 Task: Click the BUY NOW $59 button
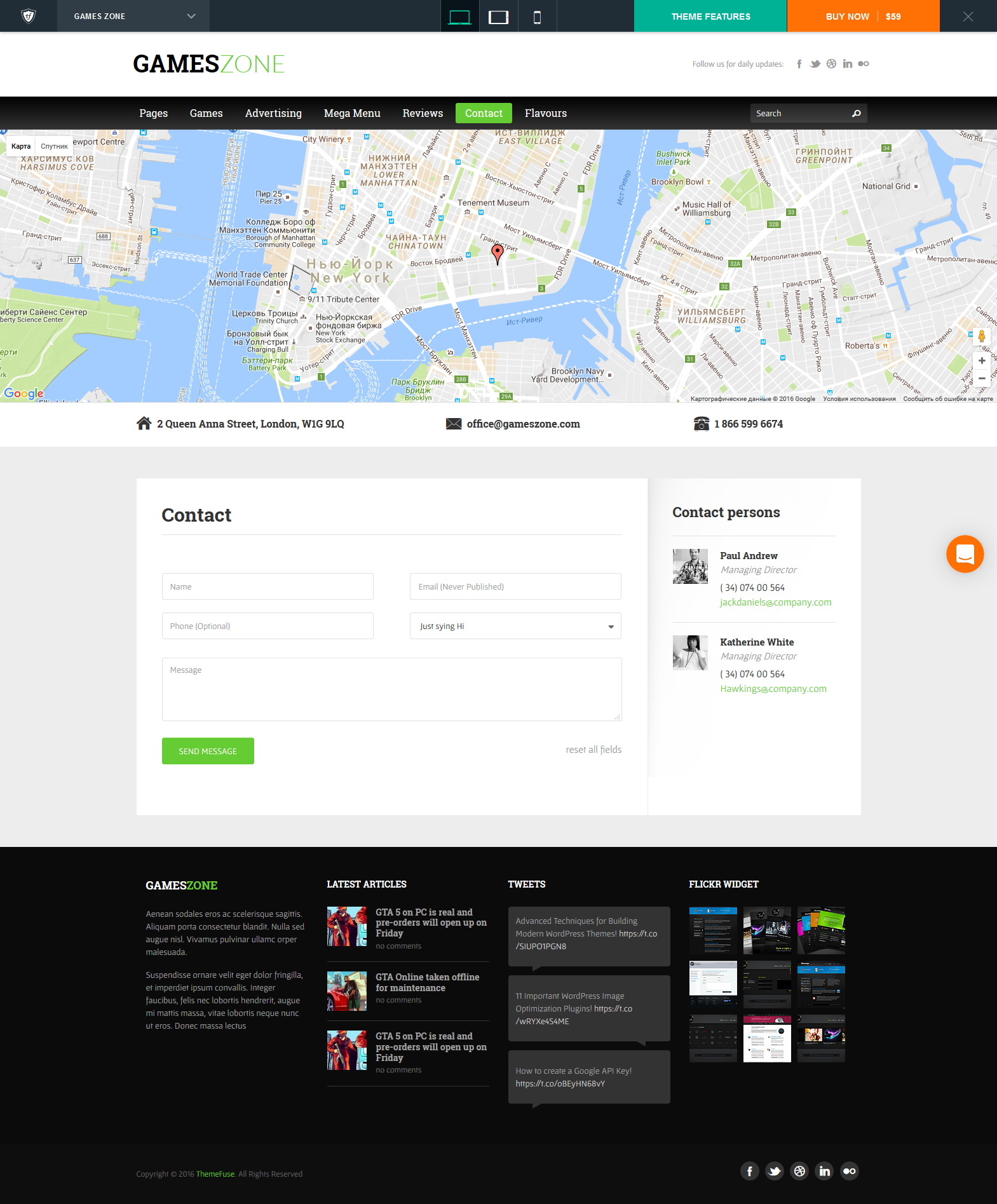(863, 16)
